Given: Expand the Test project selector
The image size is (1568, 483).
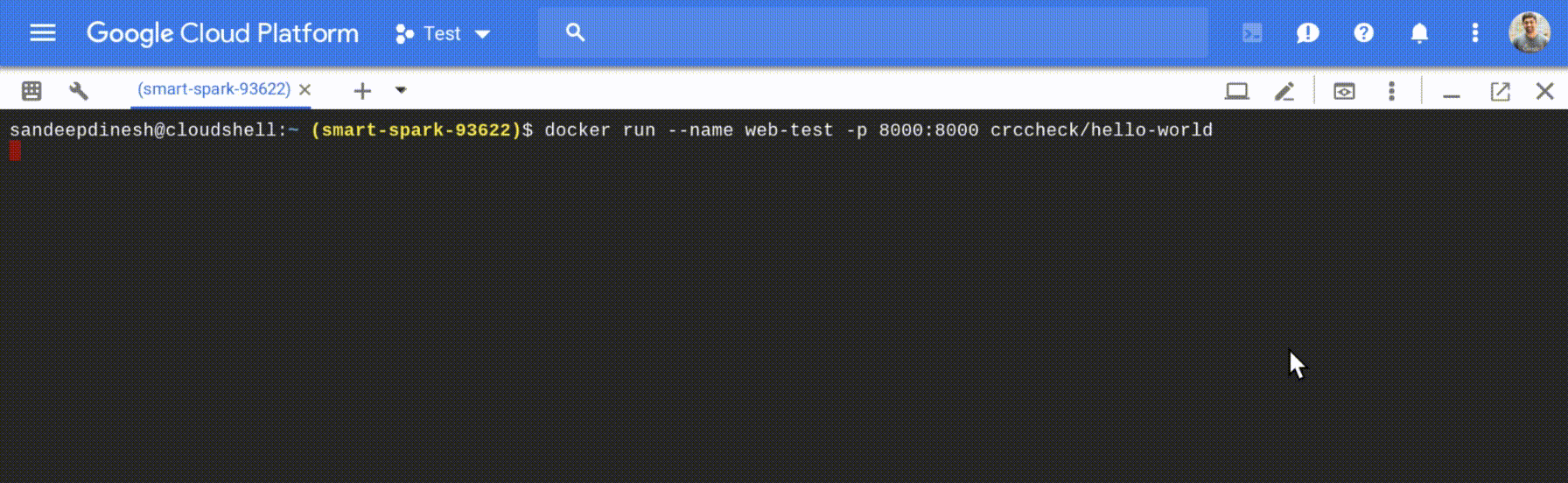Looking at the screenshot, I should (442, 33).
